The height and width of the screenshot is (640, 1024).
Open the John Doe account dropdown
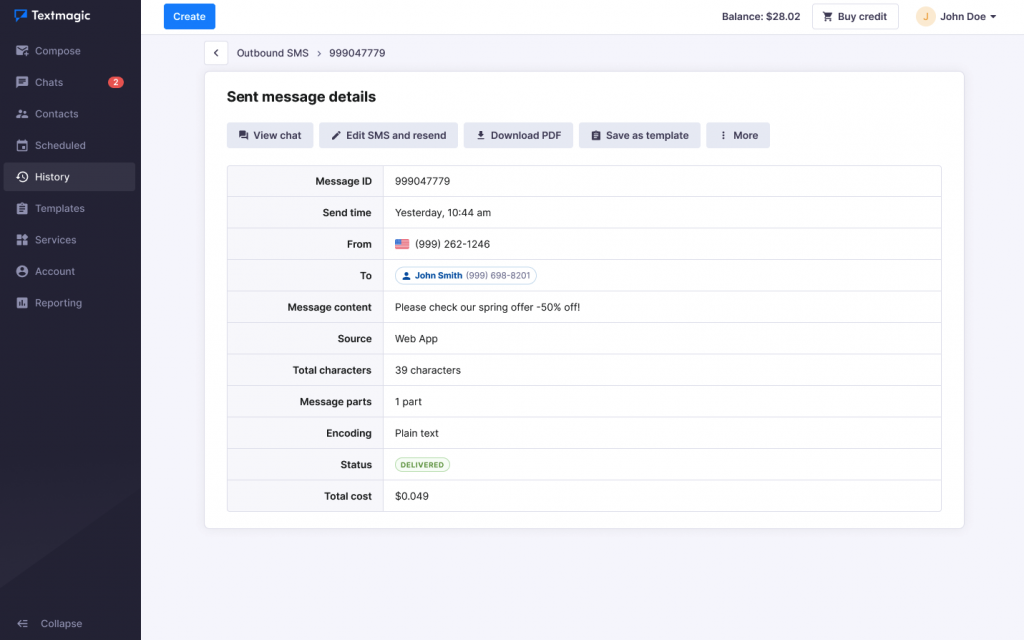point(956,16)
